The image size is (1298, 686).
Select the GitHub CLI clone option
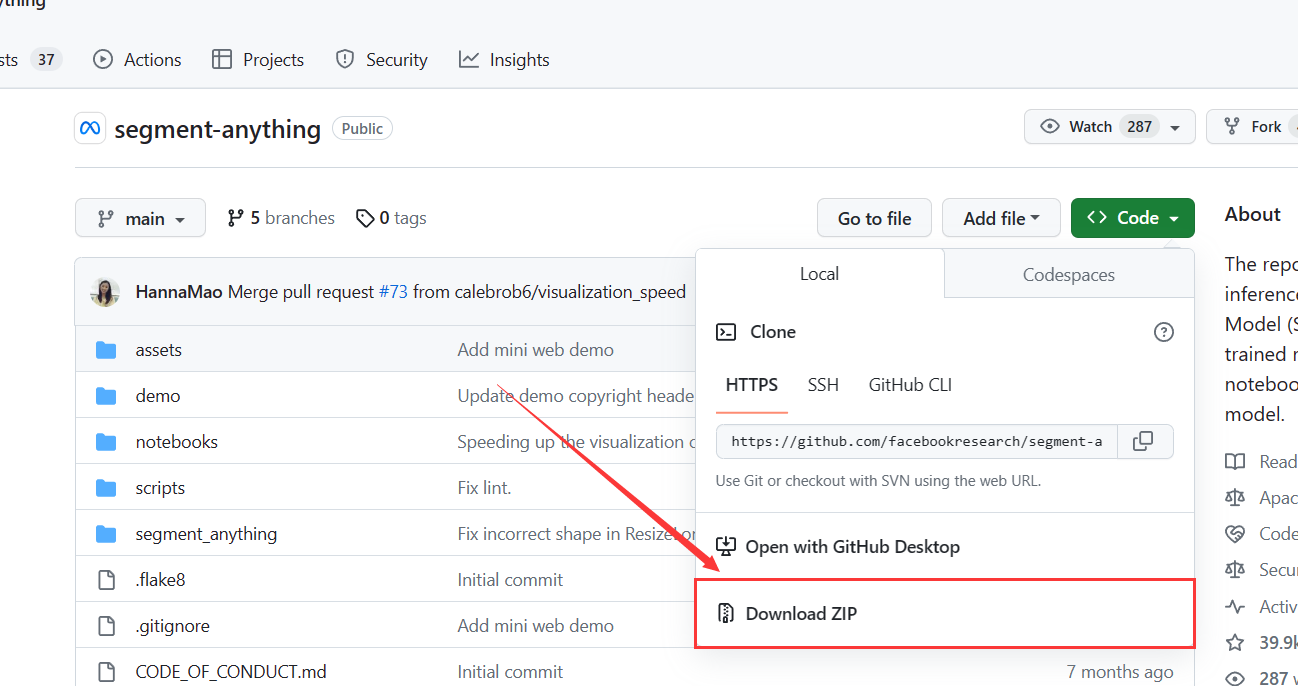tap(910, 385)
